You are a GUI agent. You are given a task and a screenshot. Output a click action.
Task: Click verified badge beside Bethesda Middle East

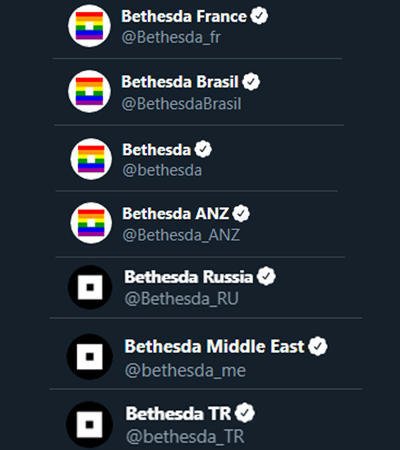[318, 346]
